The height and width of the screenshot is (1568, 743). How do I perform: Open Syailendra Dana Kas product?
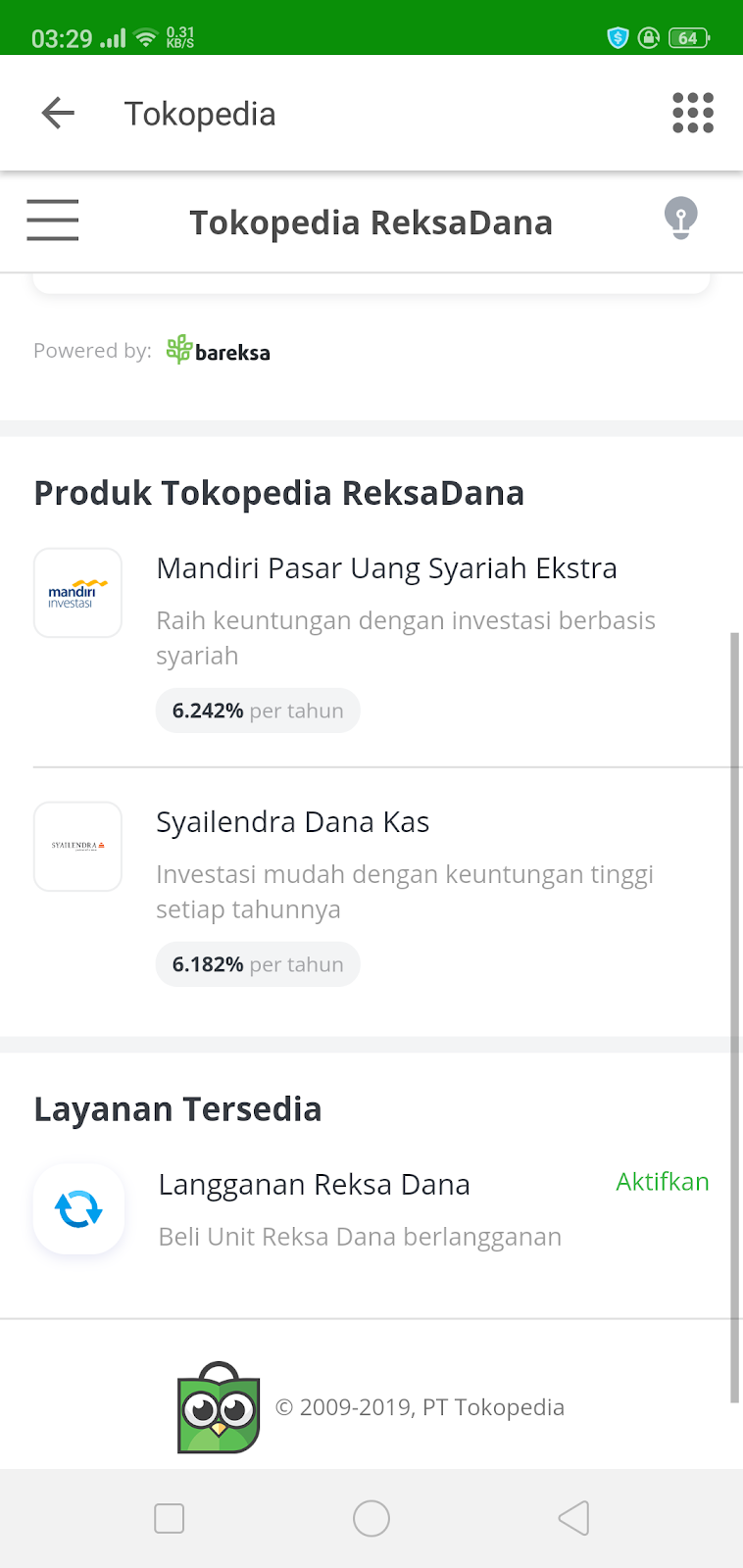coord(292,822)
